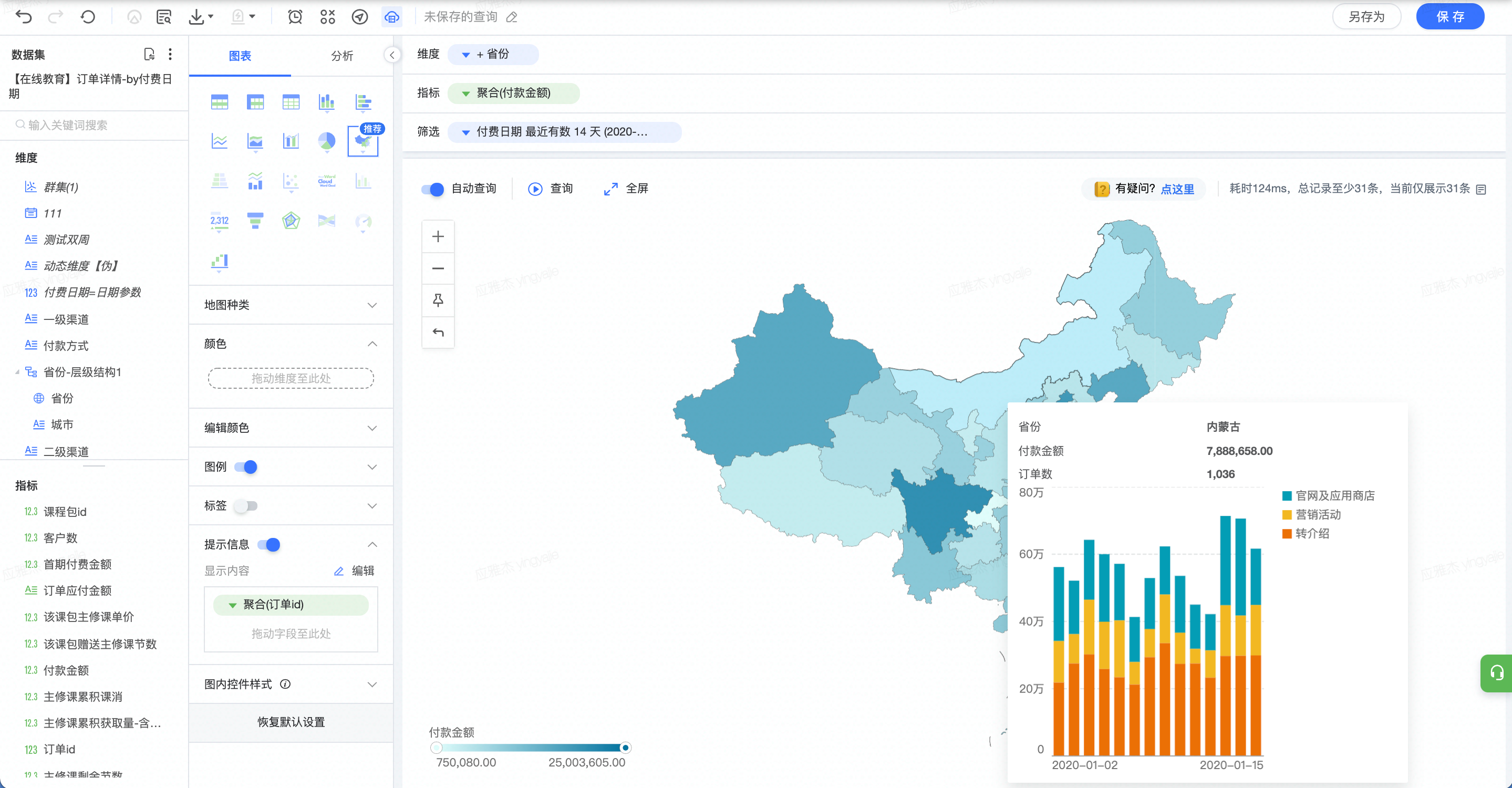Click the map return arrow icon
This screenshot has width=1512, height=788.
(438, 333)
